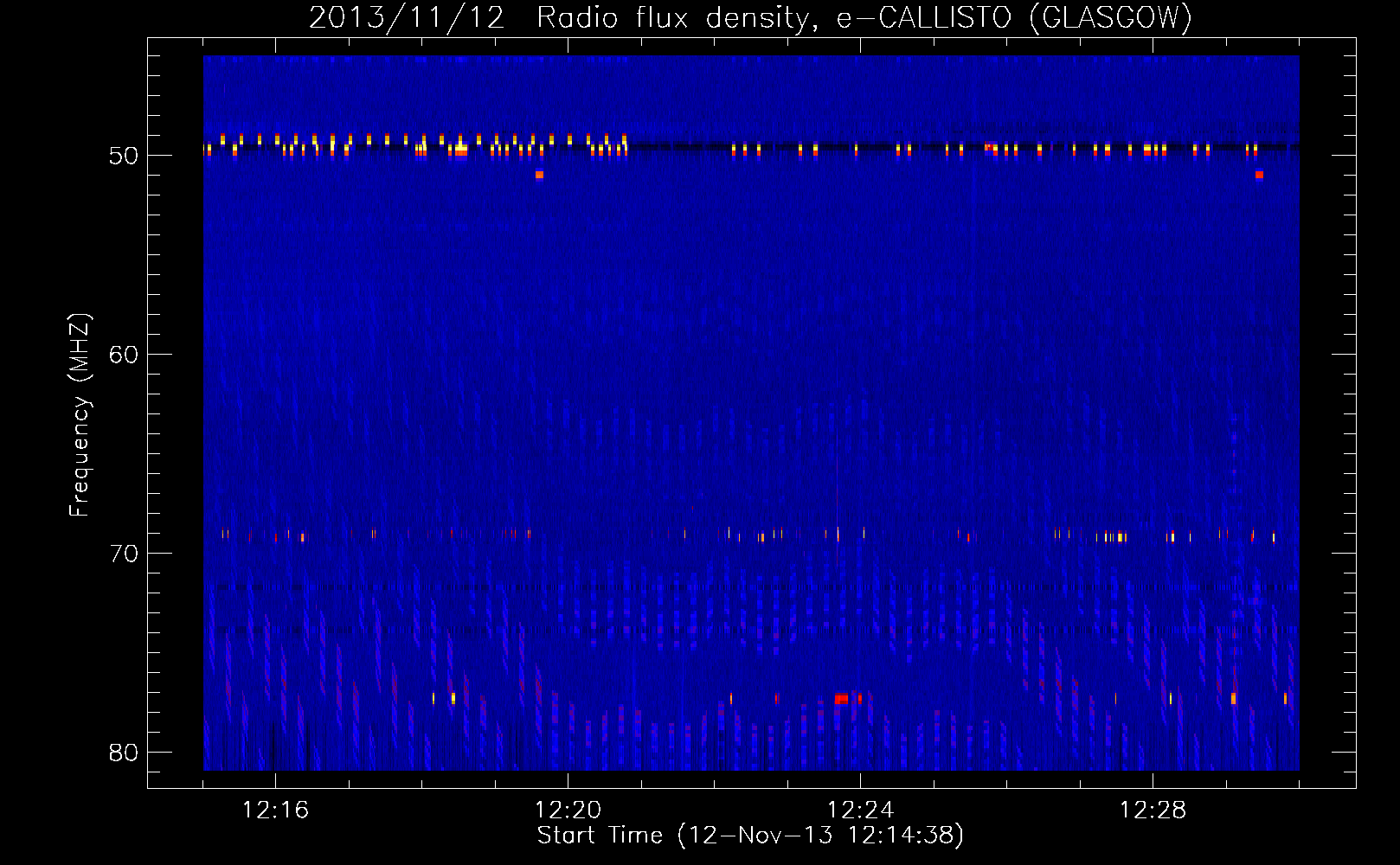Click the 50 frequency tick label
This screenshot has width=1400, height=865.
(x=124, y=156)
